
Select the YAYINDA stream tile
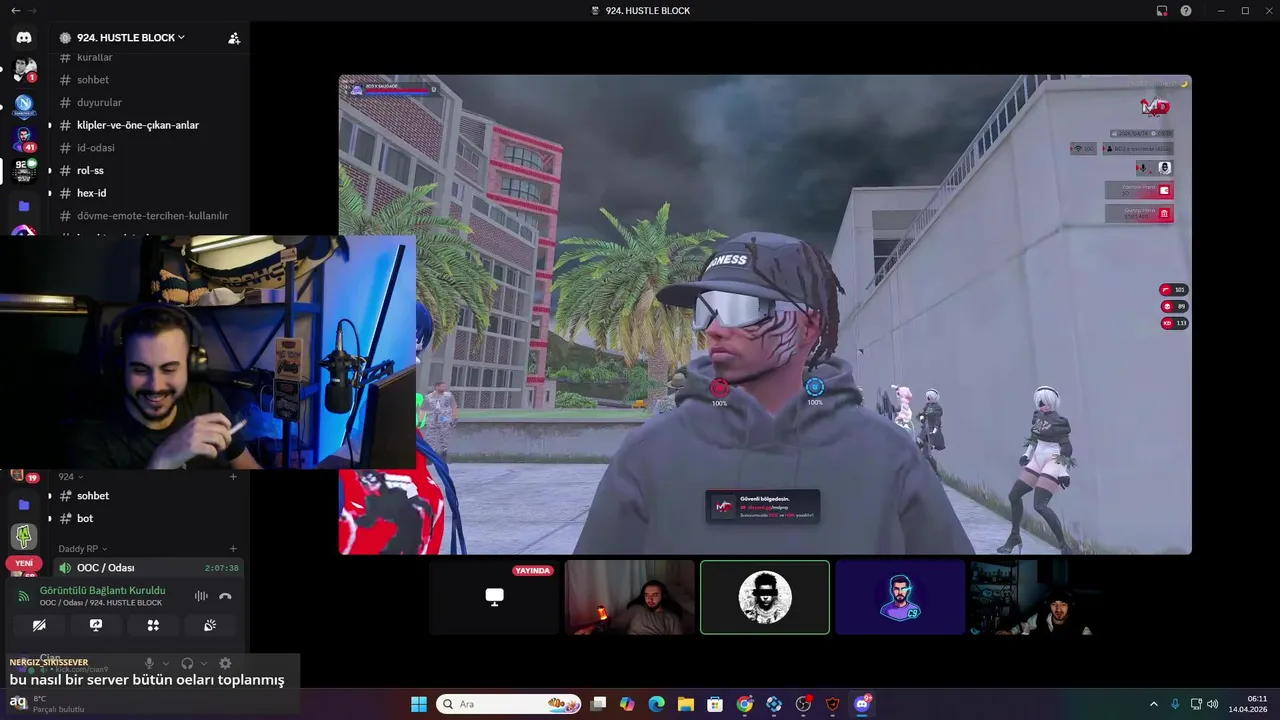point(494,597)
